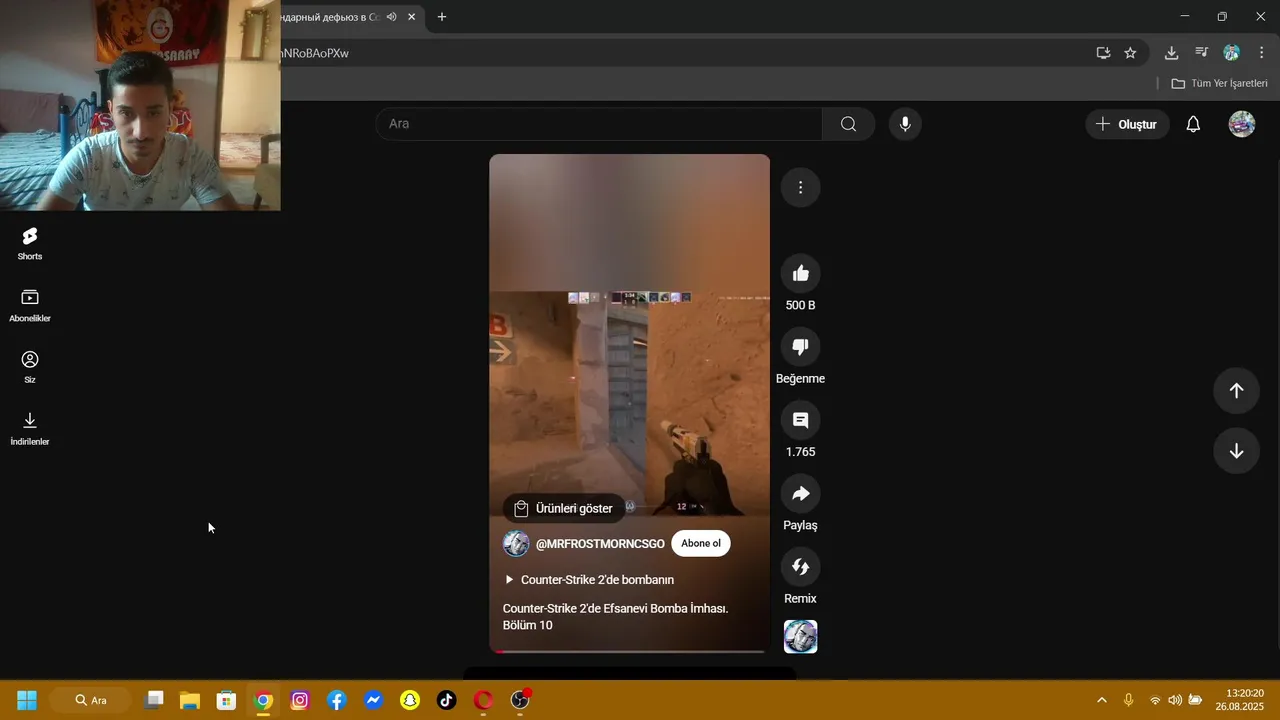Viewport: 1280px width, 720px height.
Task: Focus the YouTube Ara search field
Action: pyautogui.click(x=599, y=124)
